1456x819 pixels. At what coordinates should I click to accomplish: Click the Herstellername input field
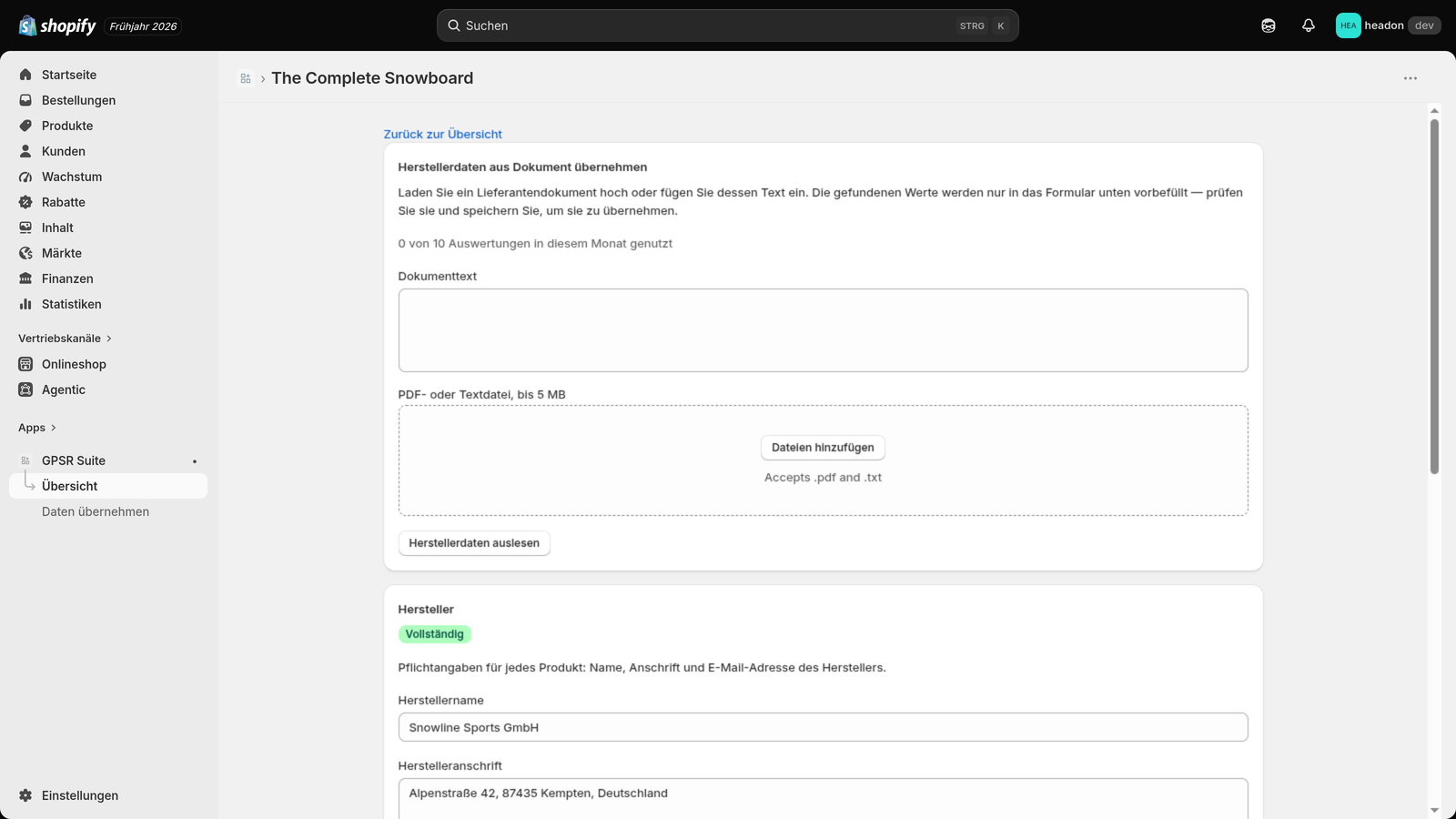(x=823, y=727)
